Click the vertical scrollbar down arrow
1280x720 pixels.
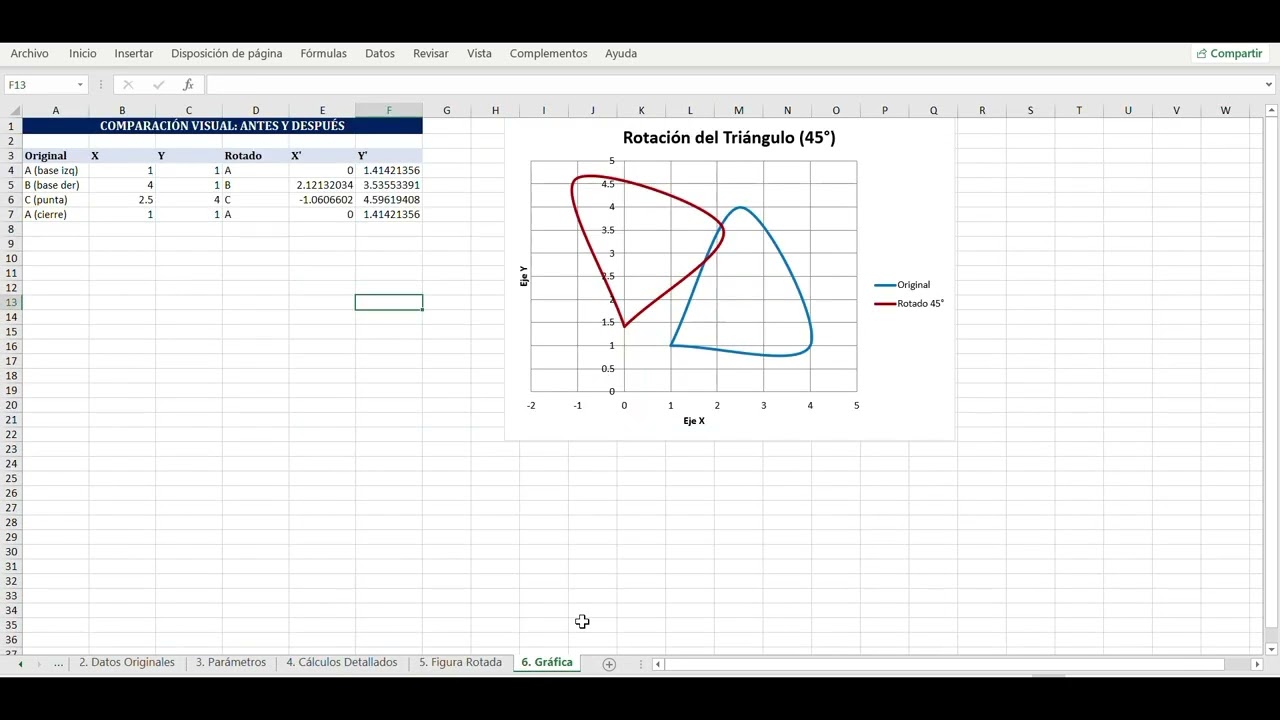[x=1271, y=649]
